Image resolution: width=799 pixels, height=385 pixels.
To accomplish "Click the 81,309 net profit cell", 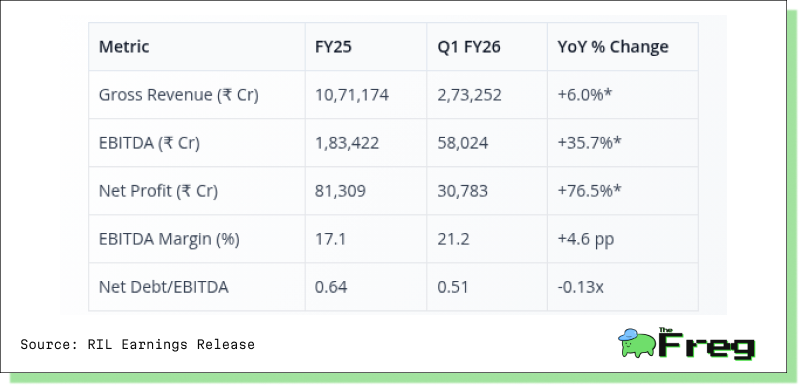I will click(340, 191).
